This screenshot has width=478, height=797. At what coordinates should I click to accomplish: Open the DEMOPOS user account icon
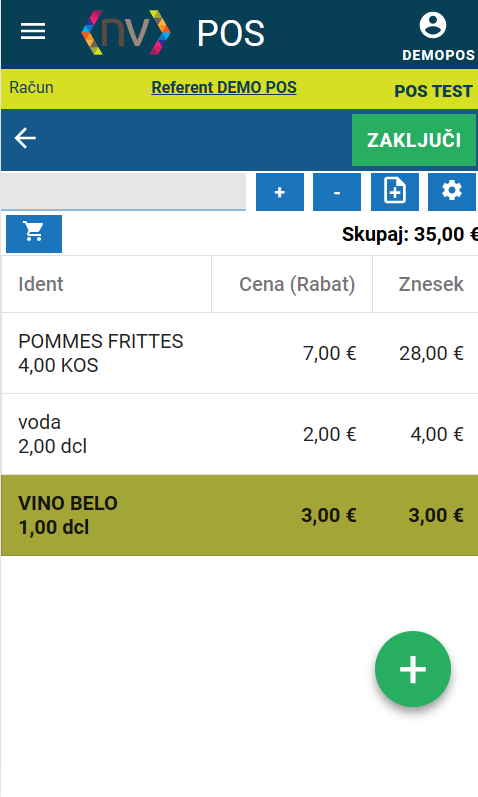(433, 25)
